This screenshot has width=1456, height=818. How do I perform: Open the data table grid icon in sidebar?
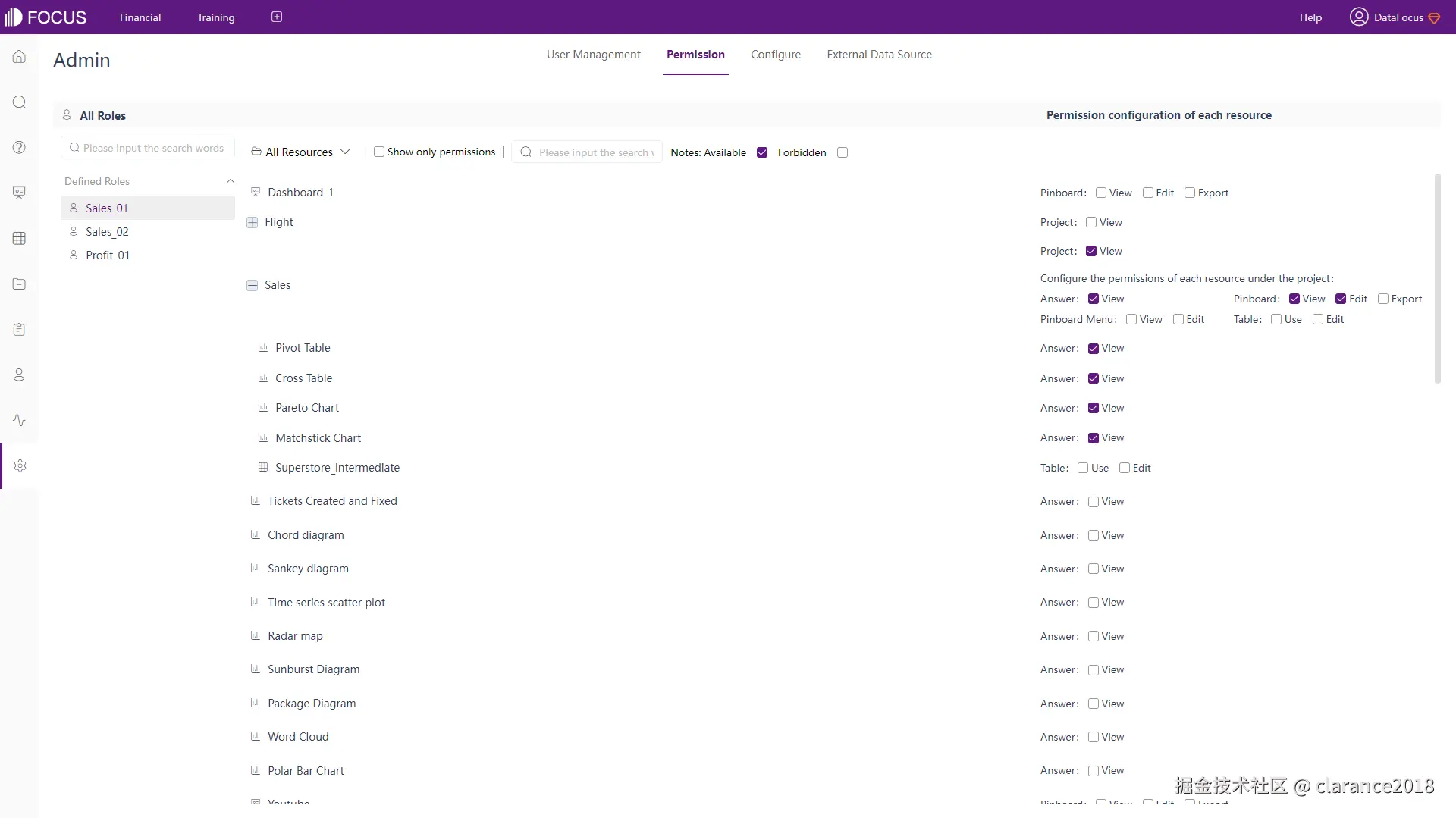click(20, 238)
